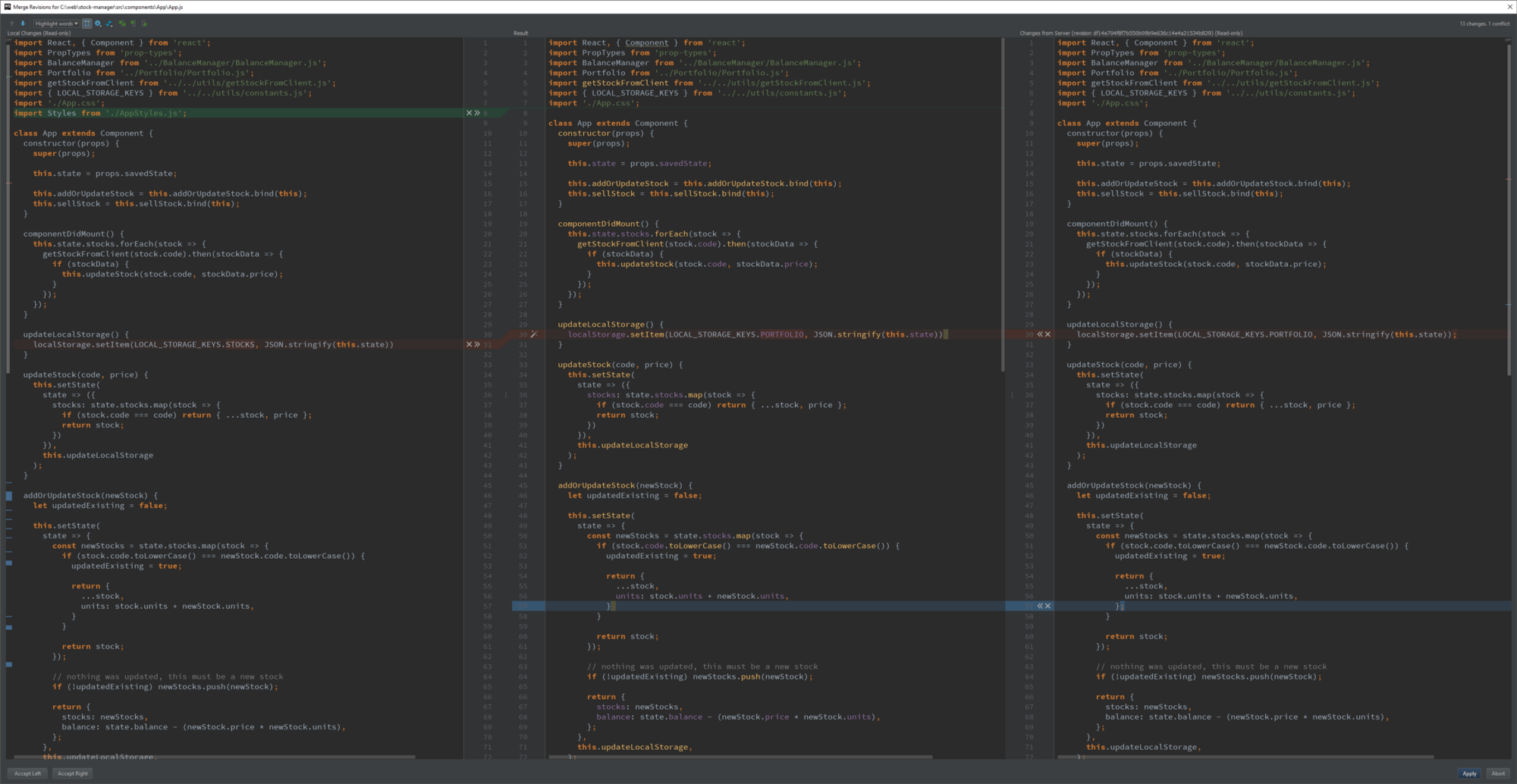Open the compare options arrow menu
Viewport: 1517px width, 784px height.
click(x=109, y=24)
